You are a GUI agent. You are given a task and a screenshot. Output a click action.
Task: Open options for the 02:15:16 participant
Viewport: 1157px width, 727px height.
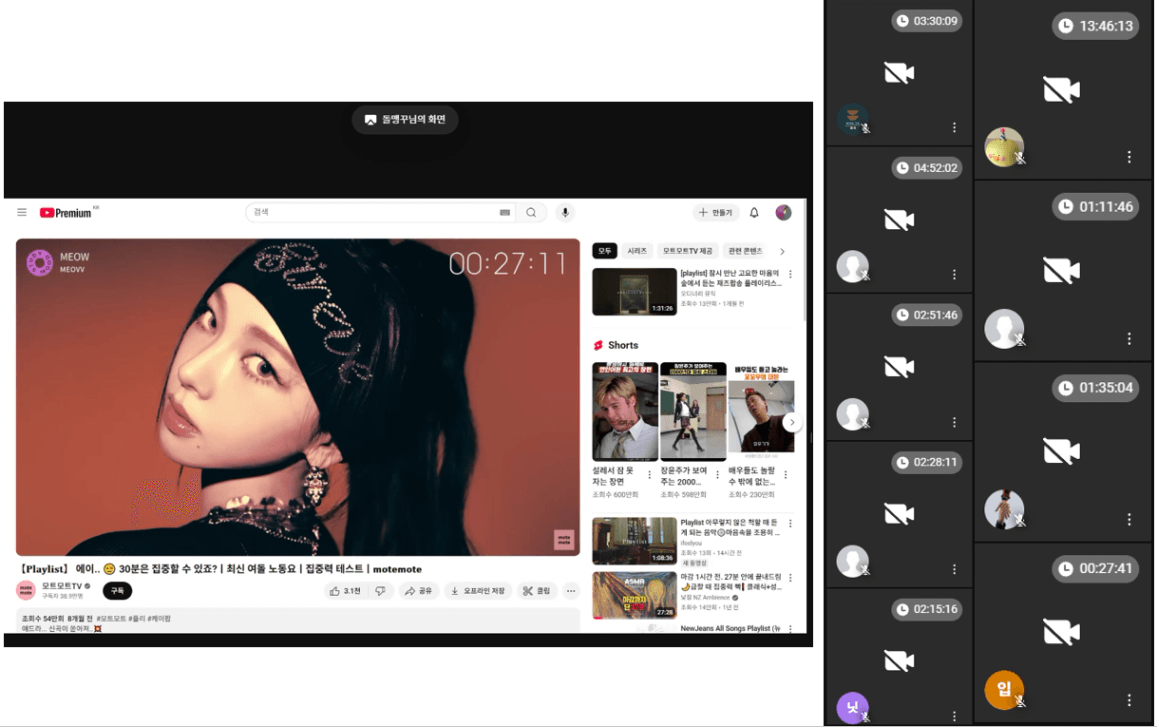coord(954,716)
